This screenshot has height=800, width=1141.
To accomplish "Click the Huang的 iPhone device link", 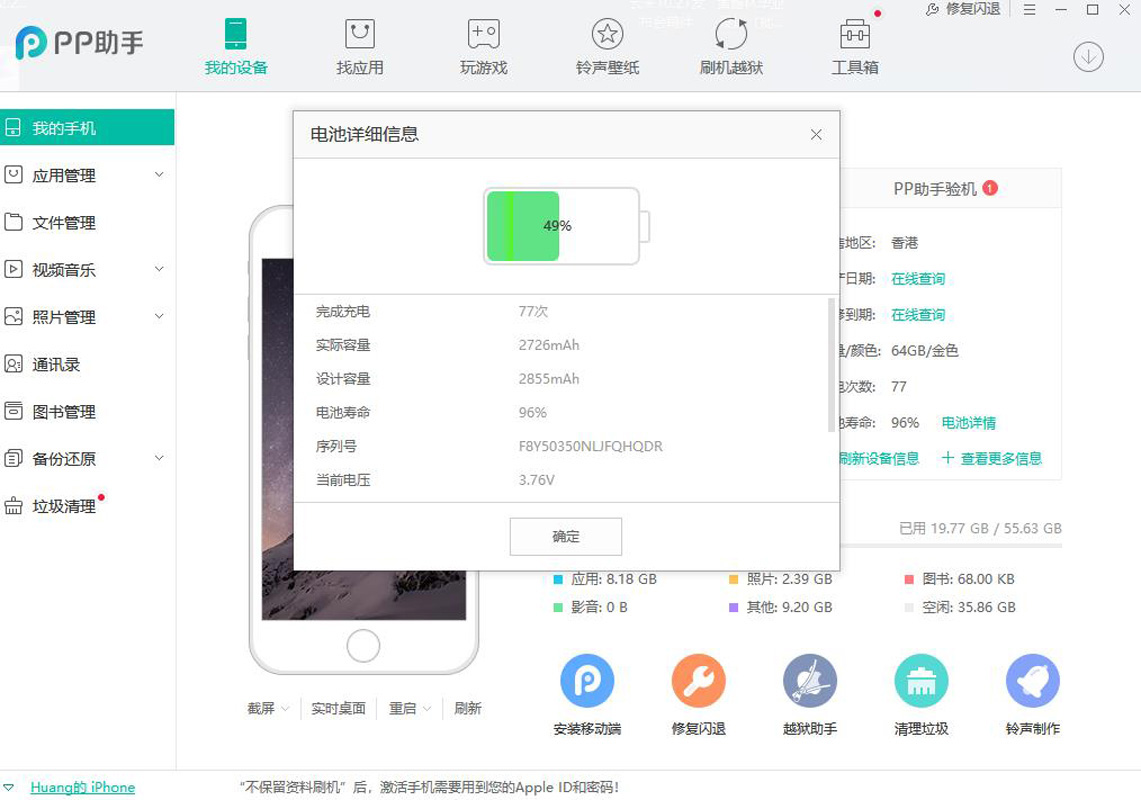I will (x=82, y=787).
